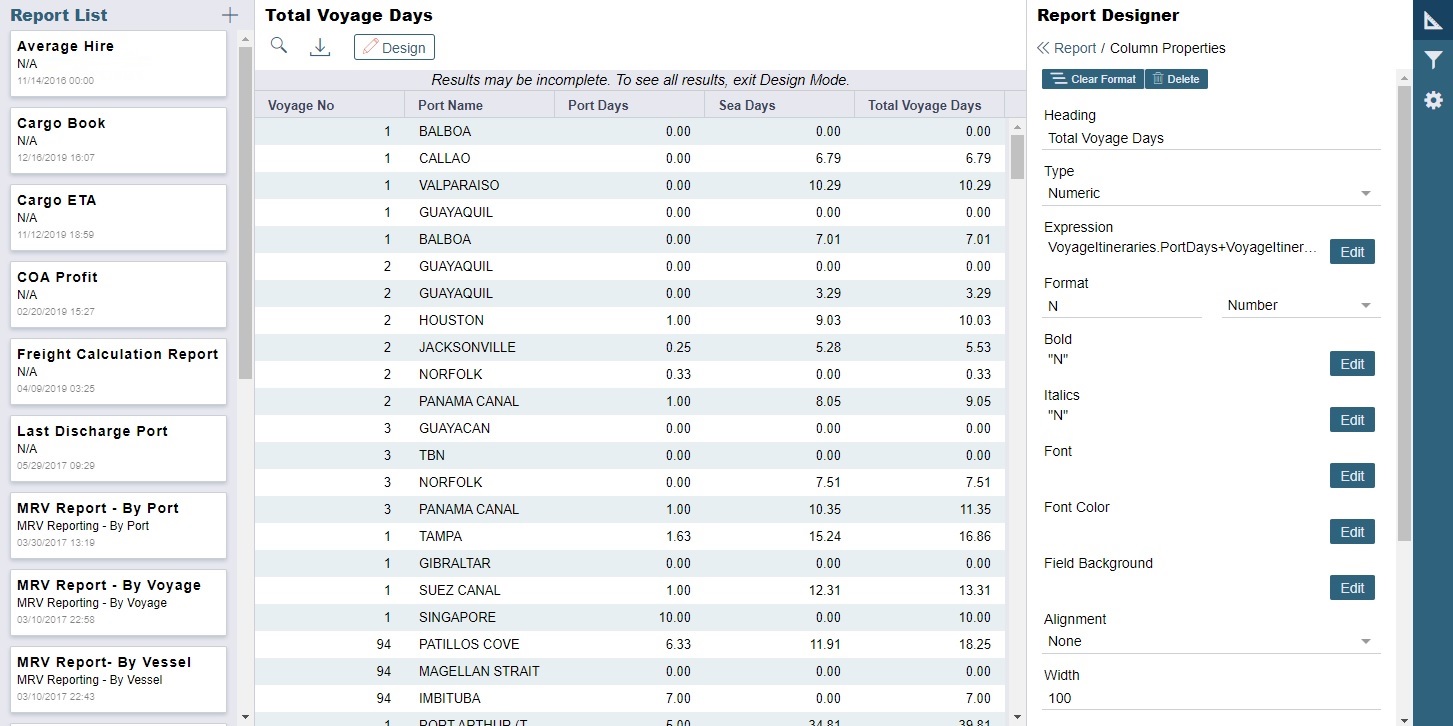Delete the column with Delete button
The image size is (1453, 726).
1176,79
